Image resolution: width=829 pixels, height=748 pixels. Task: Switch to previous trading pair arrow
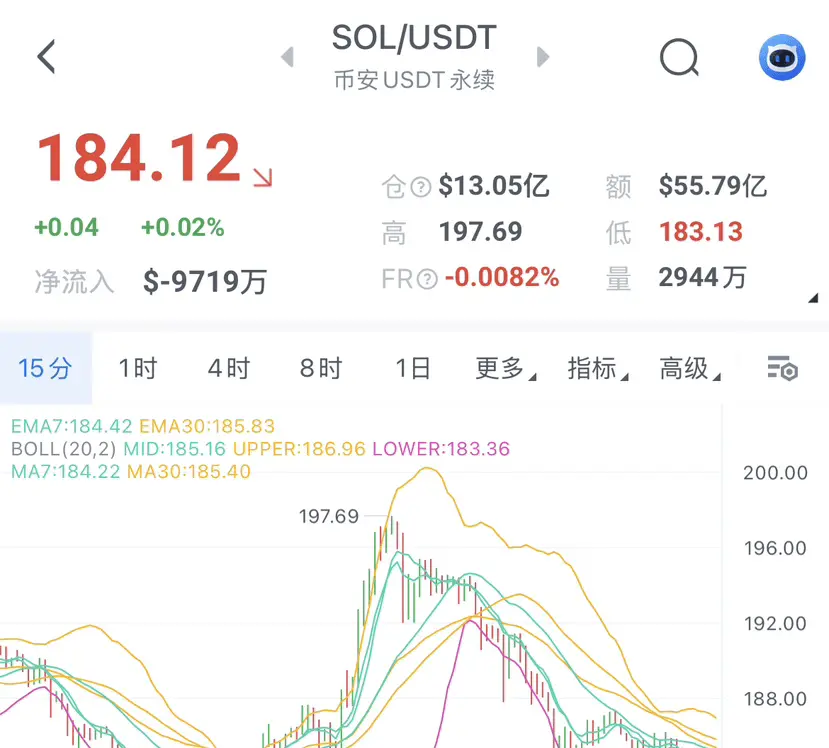(287, 57)
